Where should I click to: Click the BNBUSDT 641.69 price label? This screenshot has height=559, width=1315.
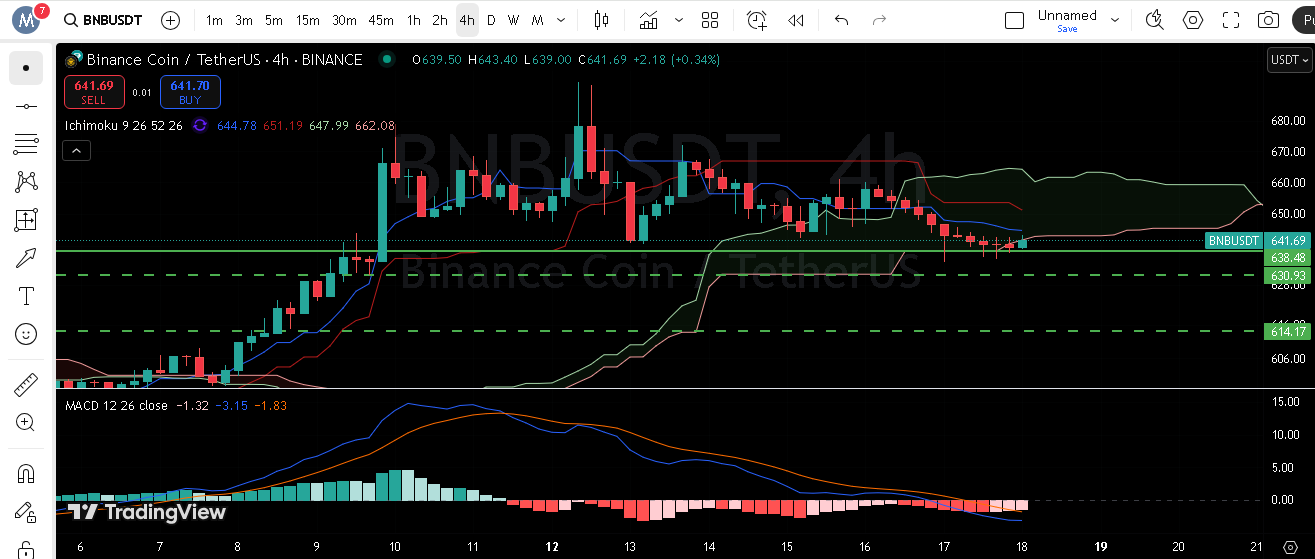[x=1258, y=241]
